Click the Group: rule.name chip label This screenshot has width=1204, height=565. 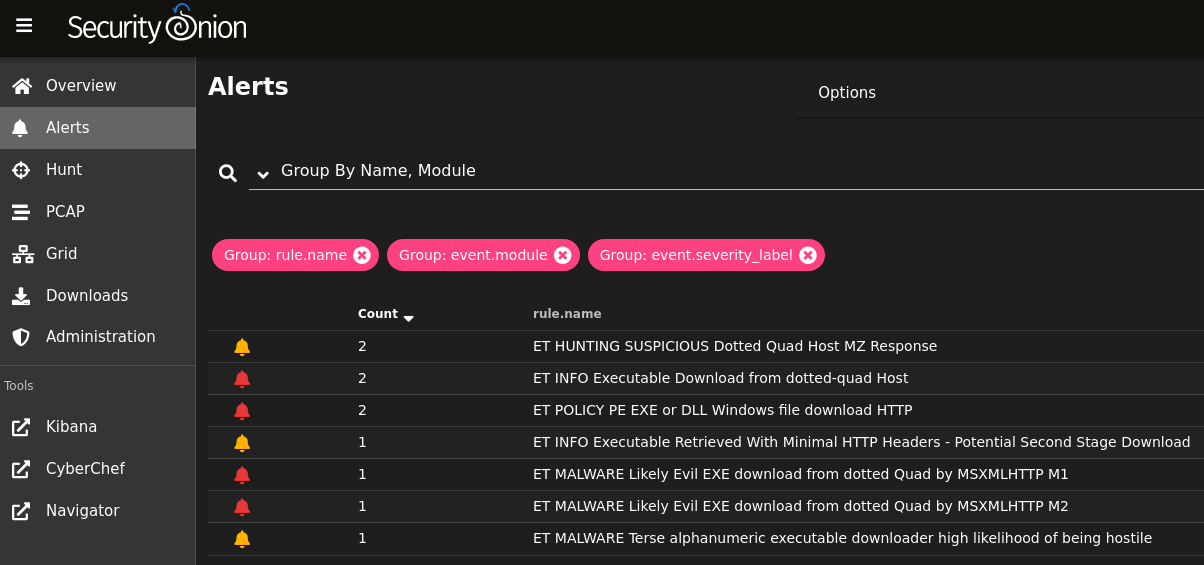coord(285,255)
